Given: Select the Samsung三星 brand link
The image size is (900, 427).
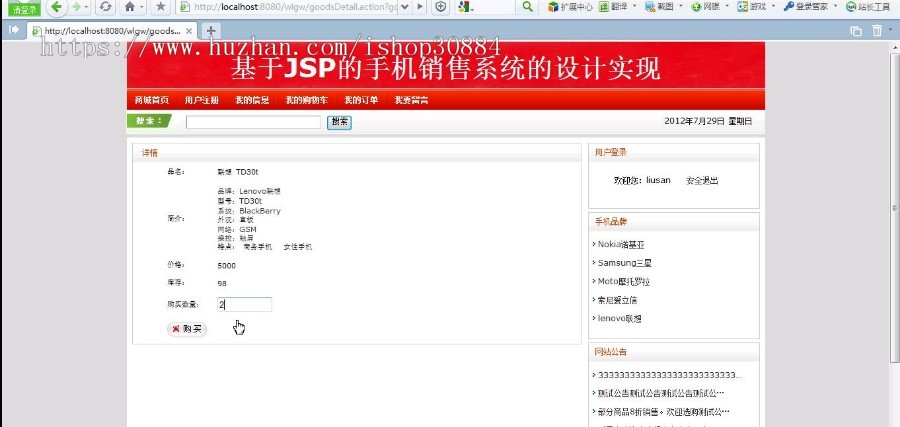Looking at the screenshot, I should tap(624, 263).
